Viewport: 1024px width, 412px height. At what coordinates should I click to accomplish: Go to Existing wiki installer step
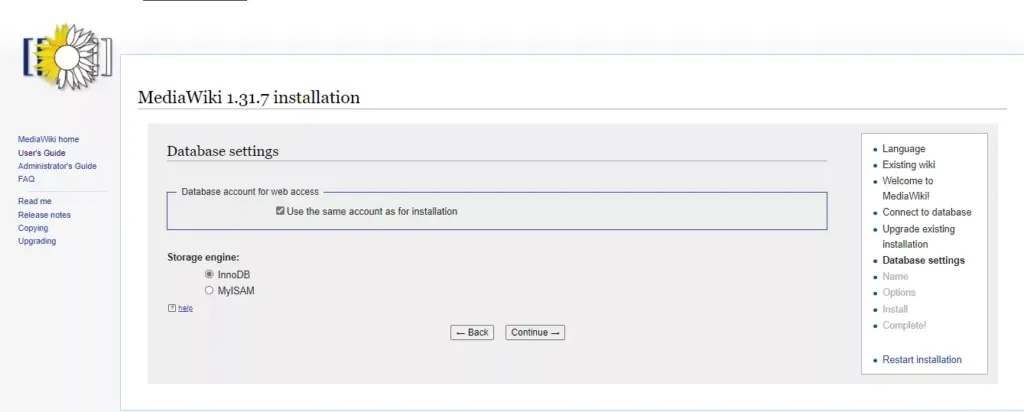[908, 165]
